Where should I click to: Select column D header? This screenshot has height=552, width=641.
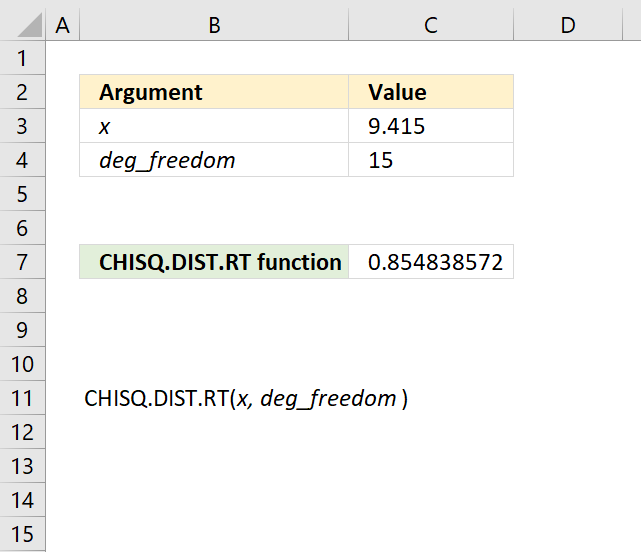[568, 25]
